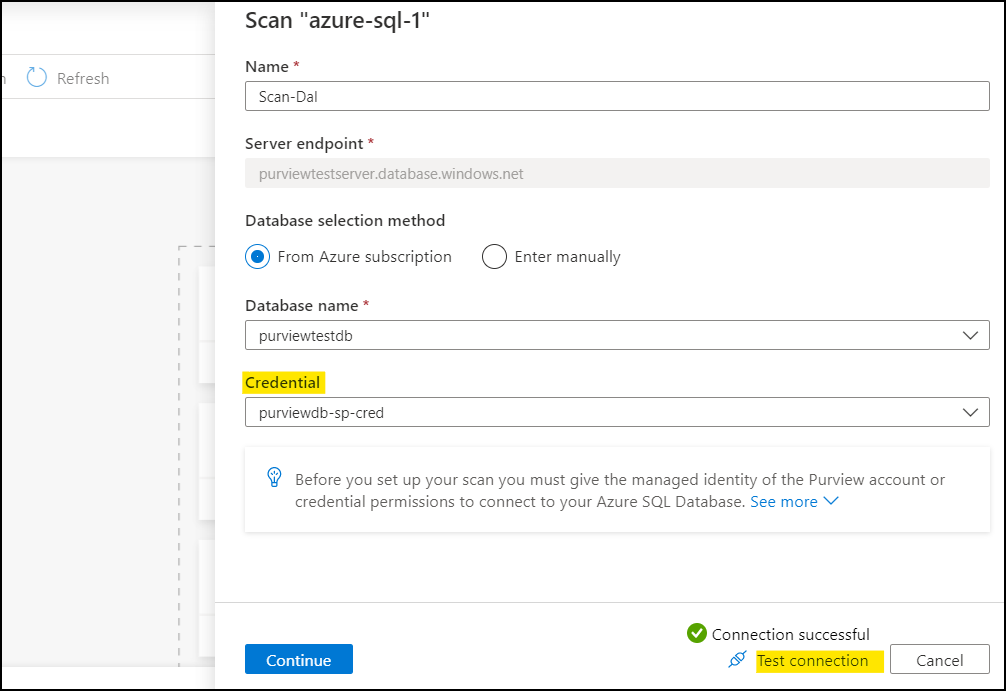Expand the See more chevron arrow
Screen dimensions: 1006x691
pos(830,501)
